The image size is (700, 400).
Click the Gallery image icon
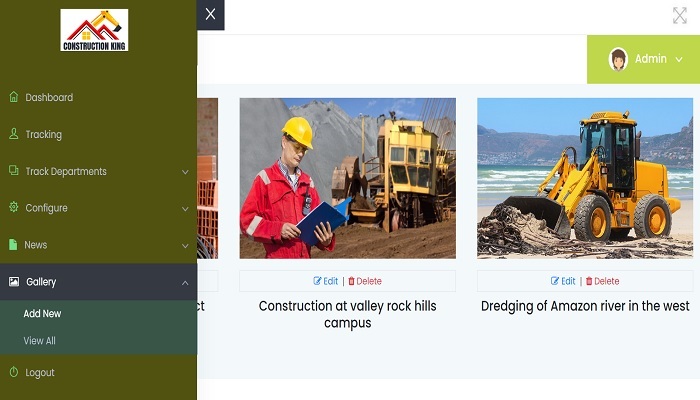tap(14, 282)
